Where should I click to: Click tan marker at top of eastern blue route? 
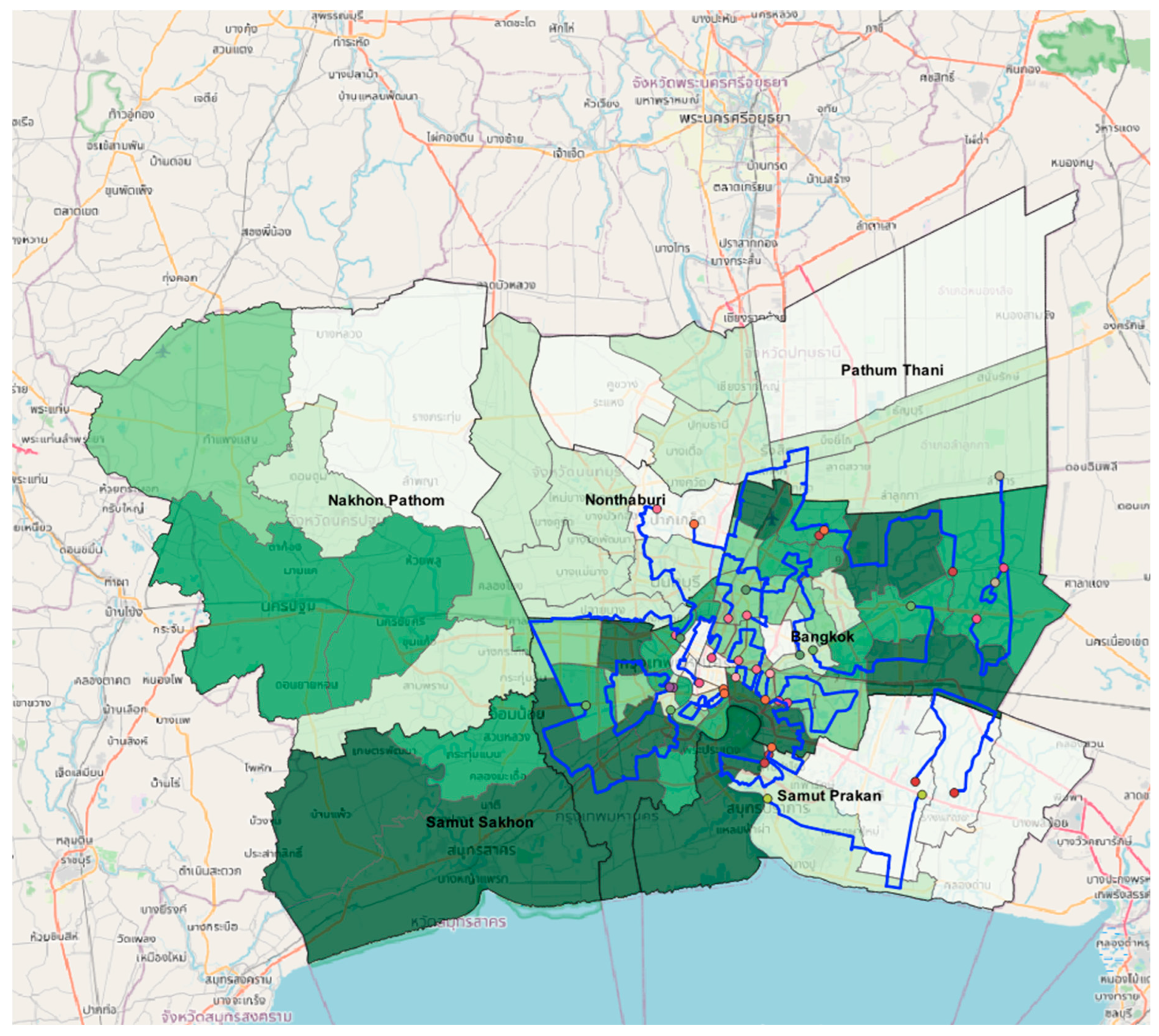point(999,475)
